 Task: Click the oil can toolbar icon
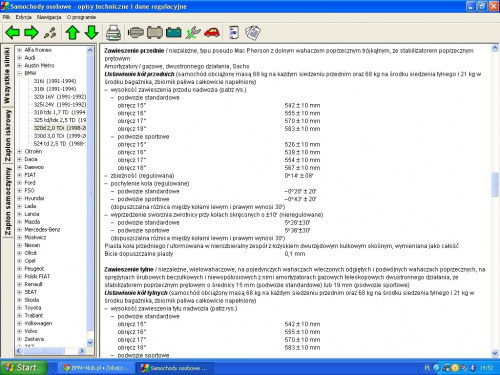click(234, 33)
